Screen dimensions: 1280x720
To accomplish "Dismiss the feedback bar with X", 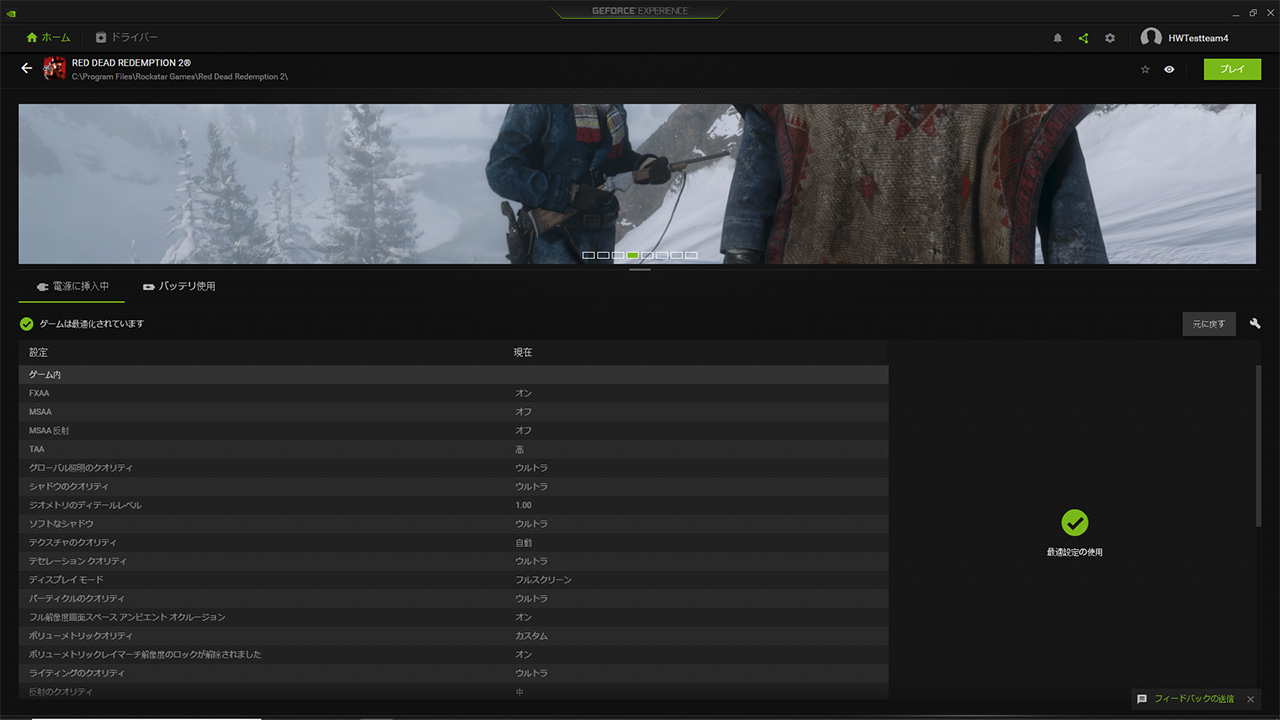I will pos(1250,699).
